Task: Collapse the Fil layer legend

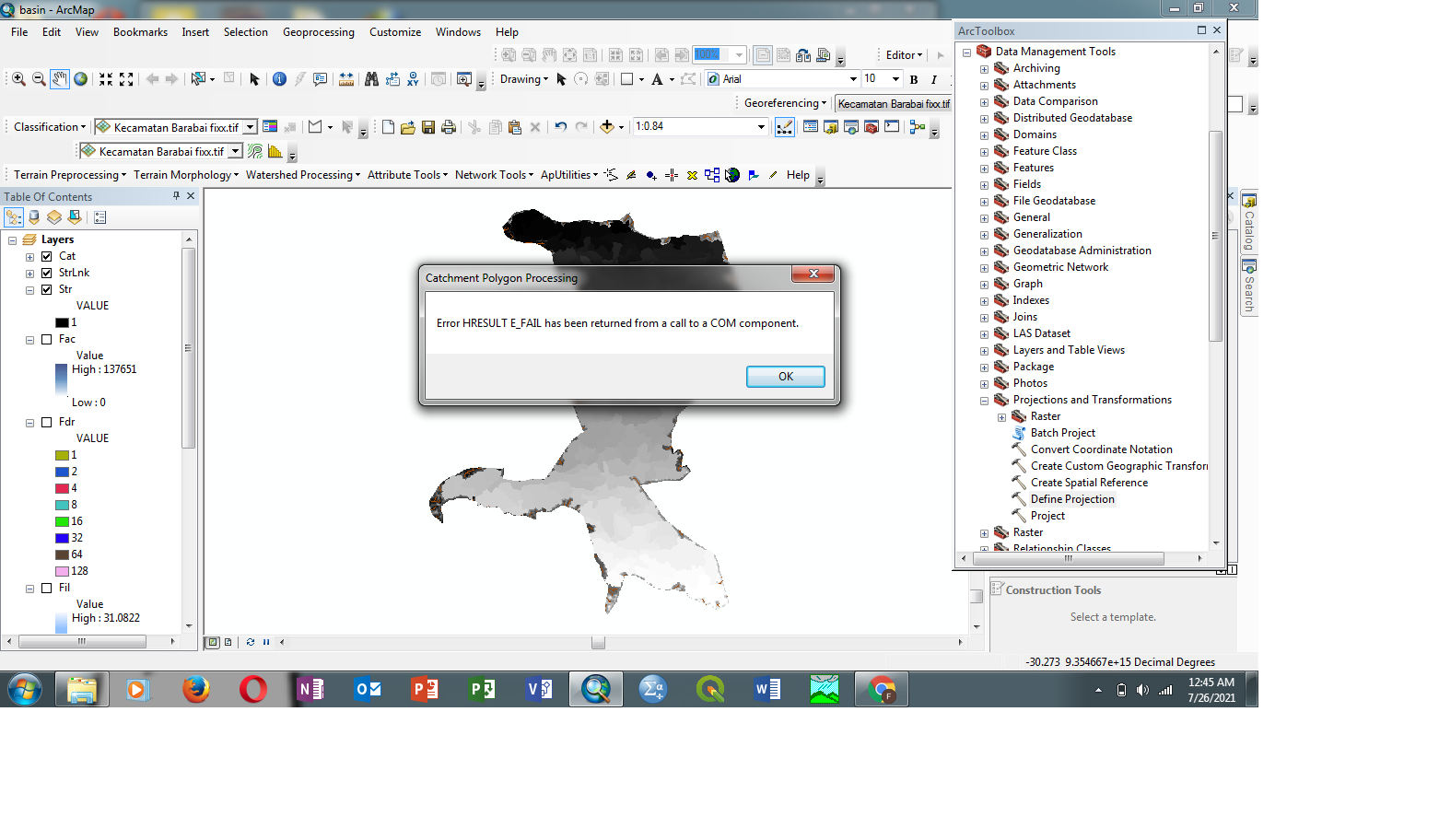Action: (x=29, y=588)
